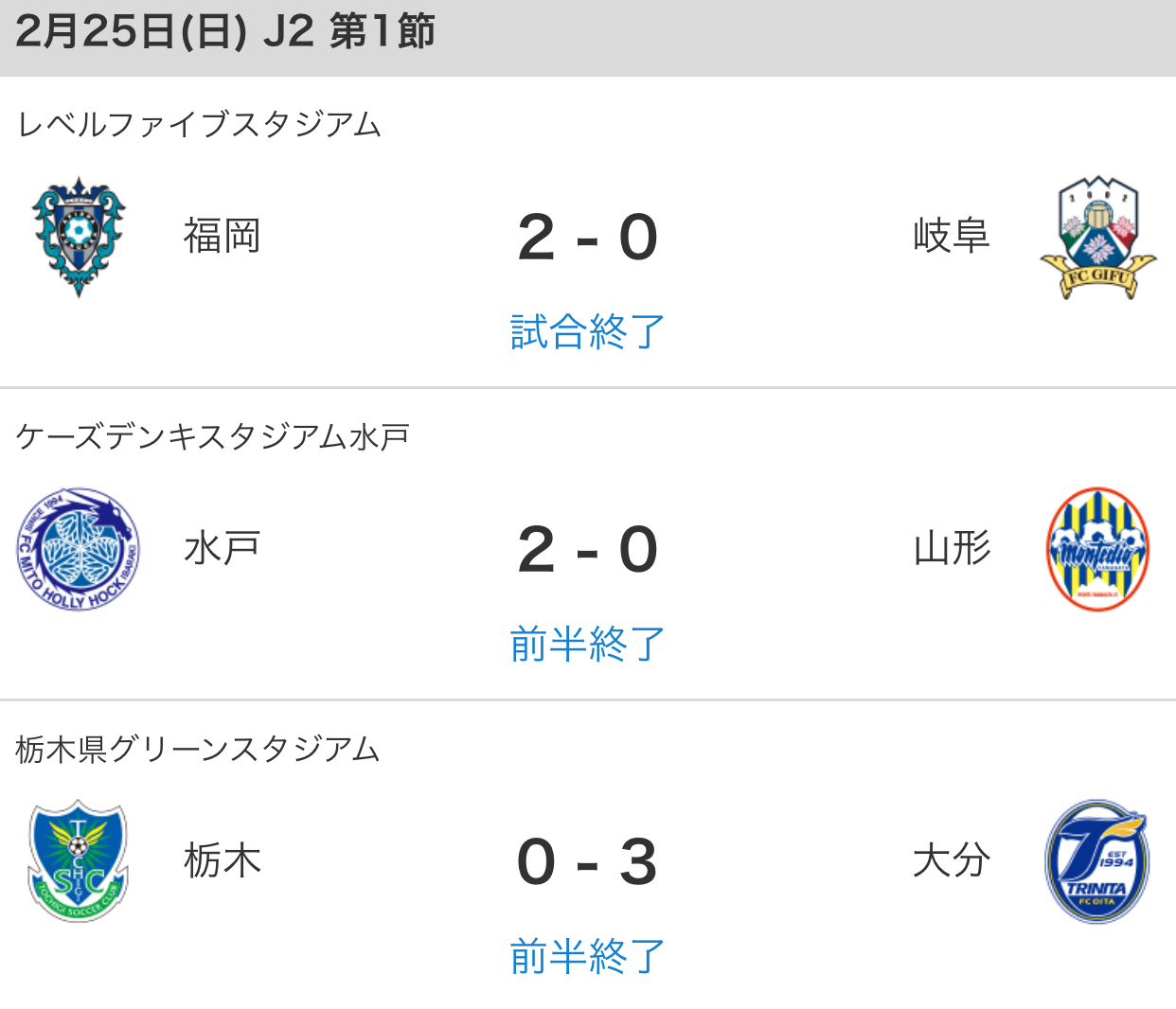Viewport: 1176px width, 1009px height.
Task: Click the FC Gifu team crest
Action: point(1097,237)
